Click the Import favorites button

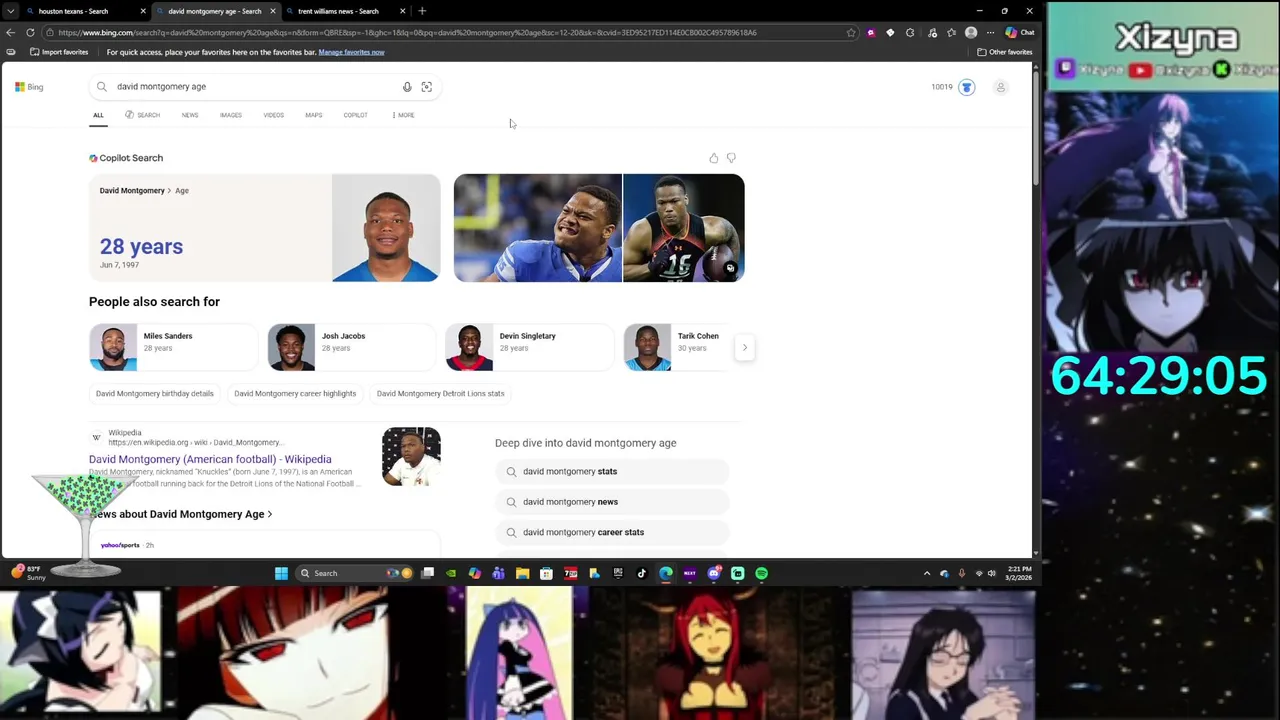59,52
